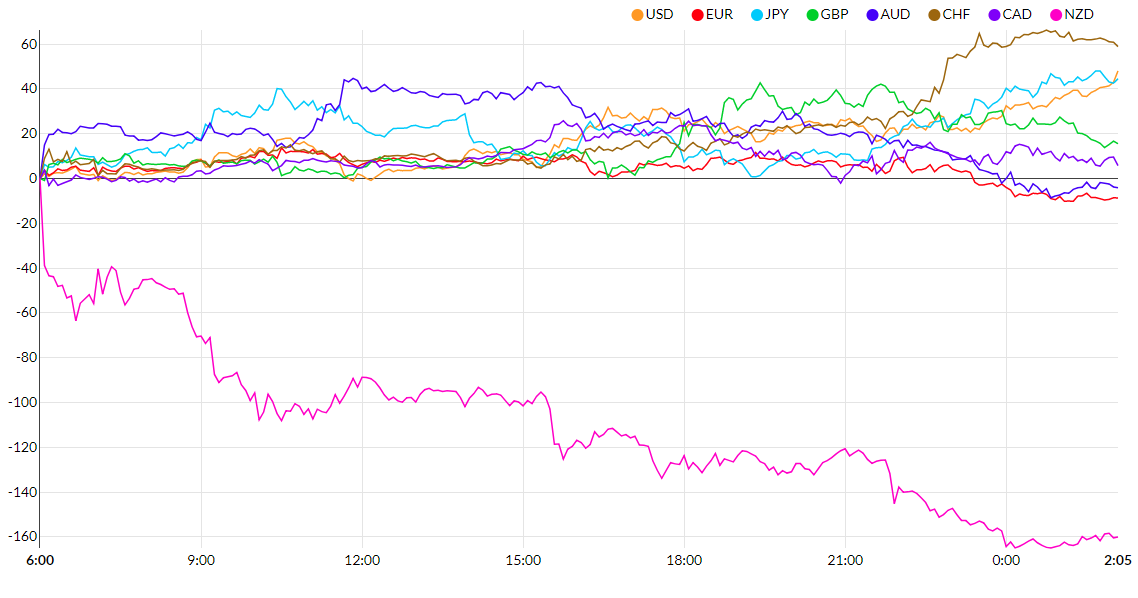Click the GBP legend text label
Screen dimensions: 1138x598
[836, 15]
